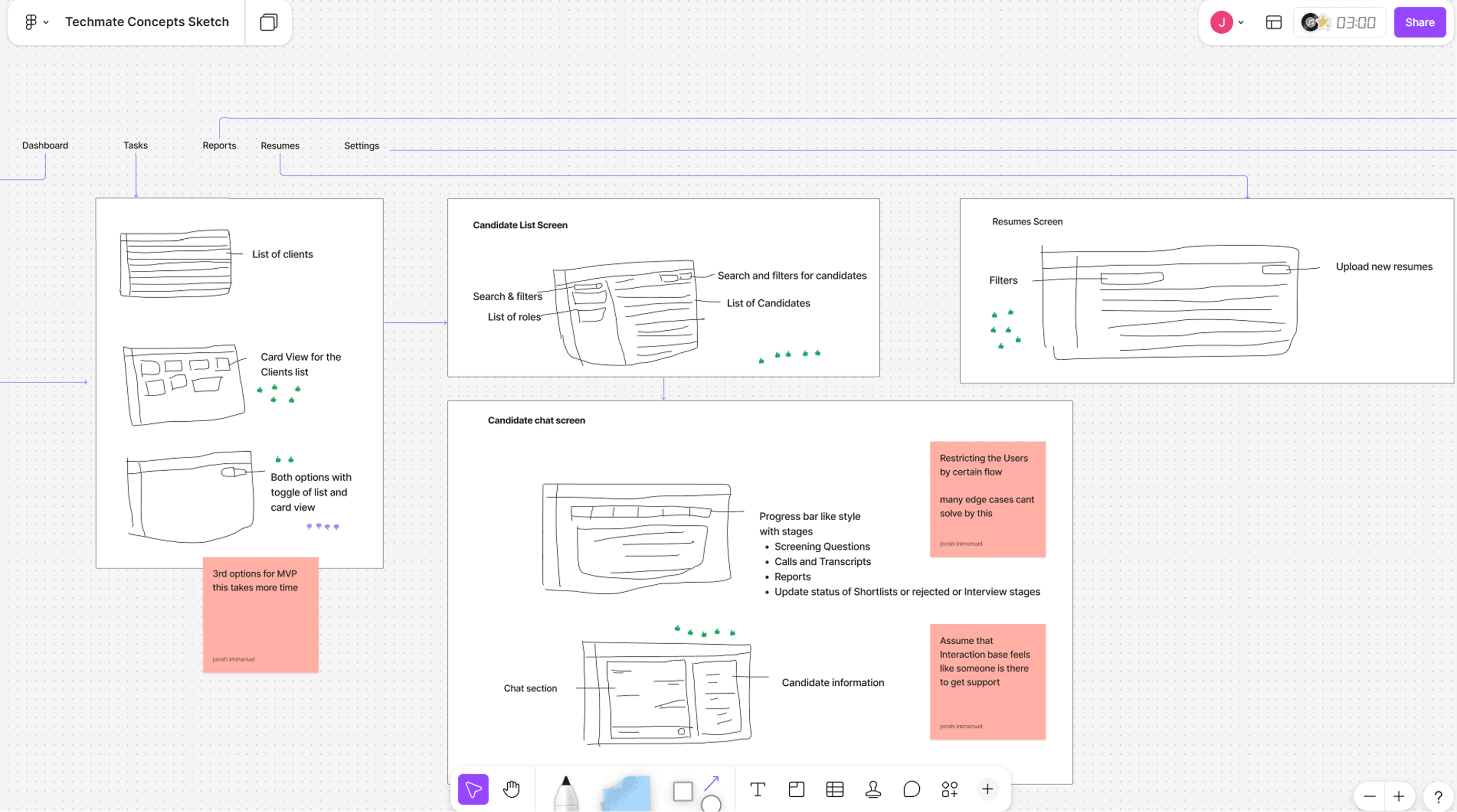1457x812 pixels.
Task: Open widgets and plugins icon
Action: (x=950, y=789)
